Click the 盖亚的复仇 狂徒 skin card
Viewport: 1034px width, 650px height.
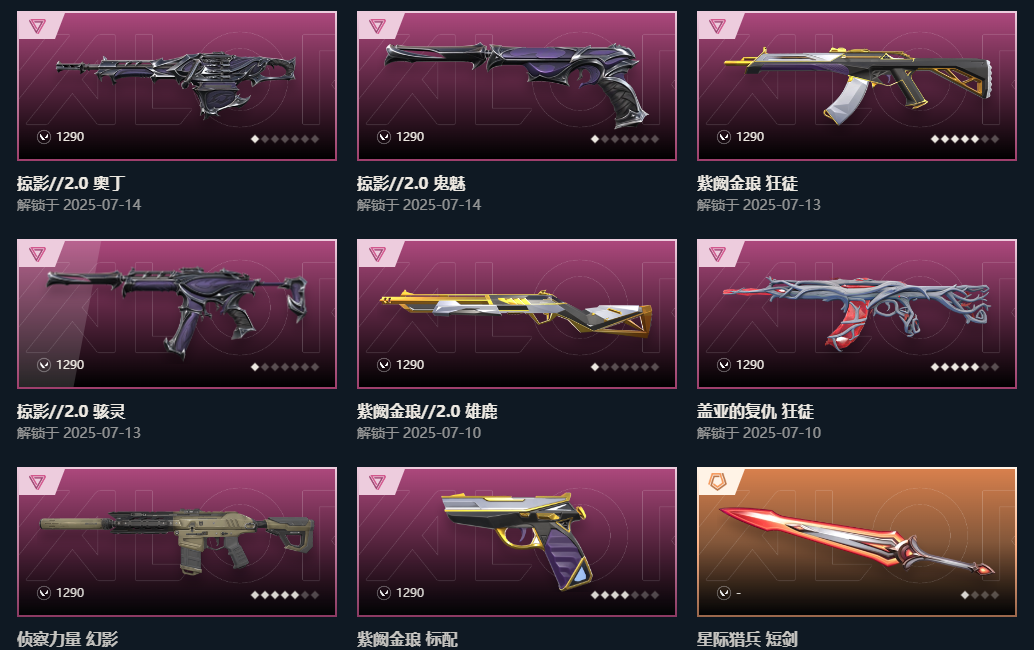857,314
